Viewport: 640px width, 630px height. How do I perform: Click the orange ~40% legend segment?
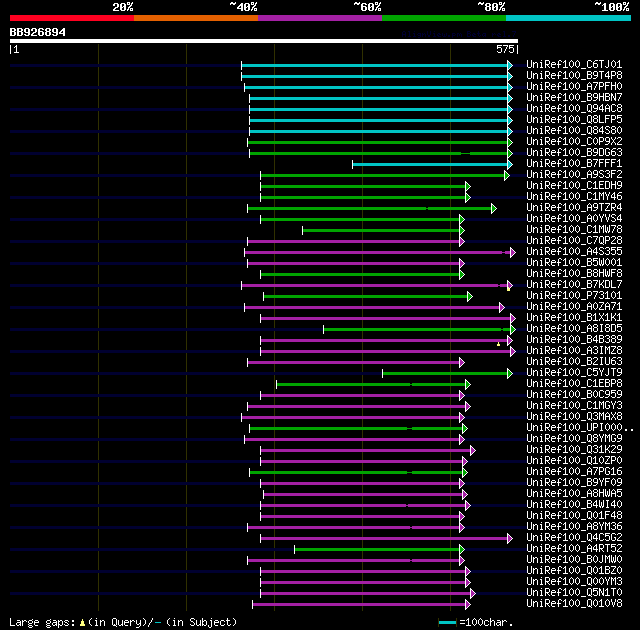(x=196, y=18)
